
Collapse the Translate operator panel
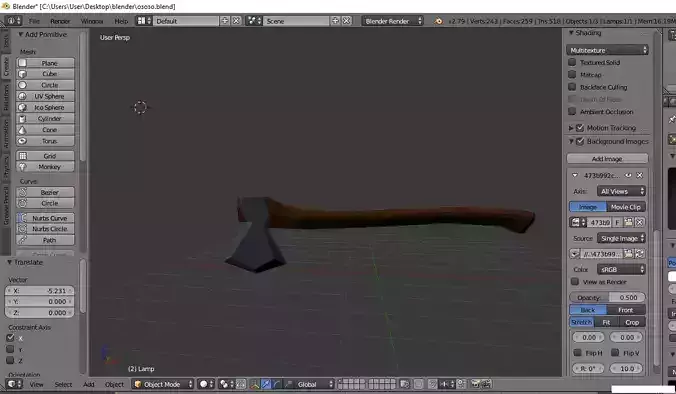click(x=9, y=262)
